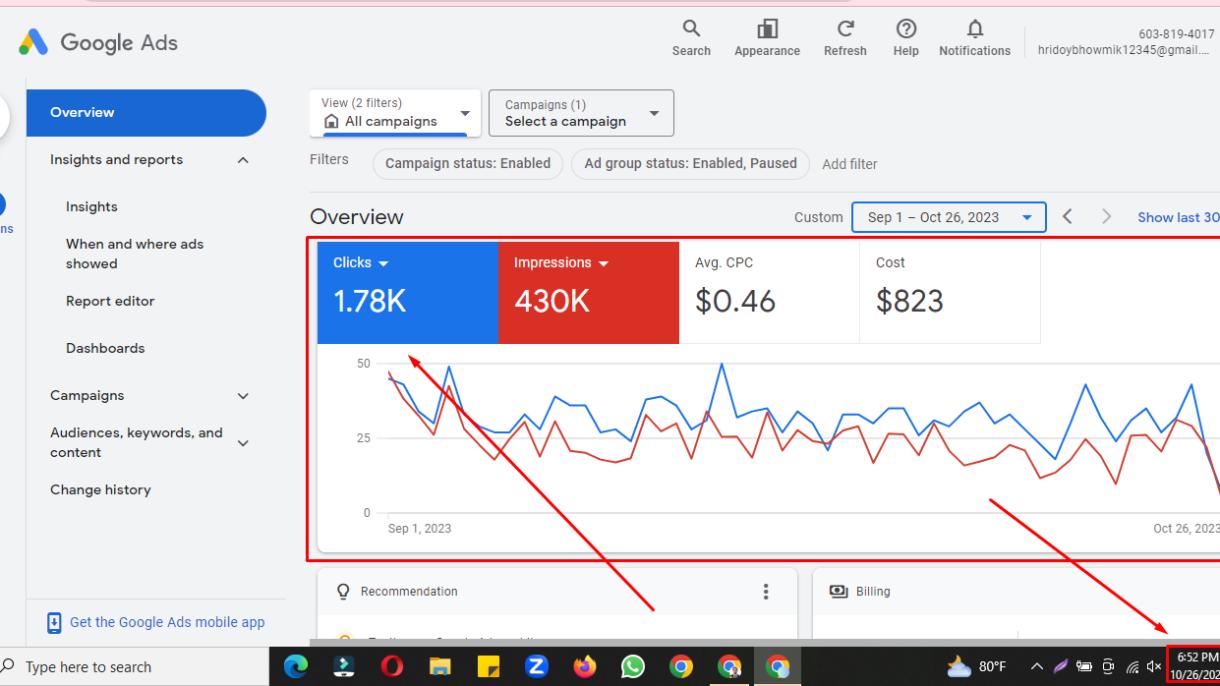Open Get the Google Ads mobile app link
The width and height of the screenshot is (1220, 686).
click(167, 623)
